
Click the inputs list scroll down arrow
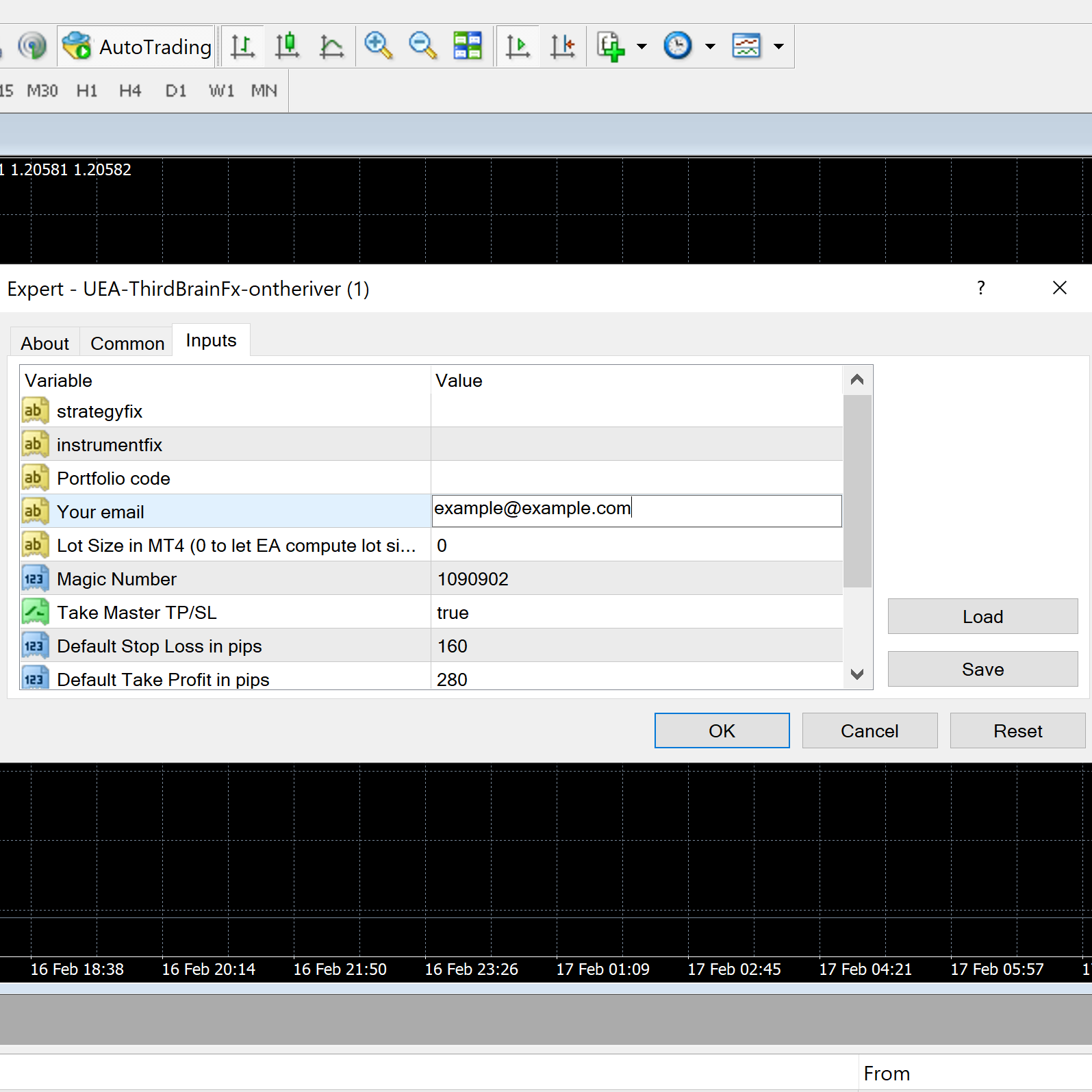click(x=857, y=674)
